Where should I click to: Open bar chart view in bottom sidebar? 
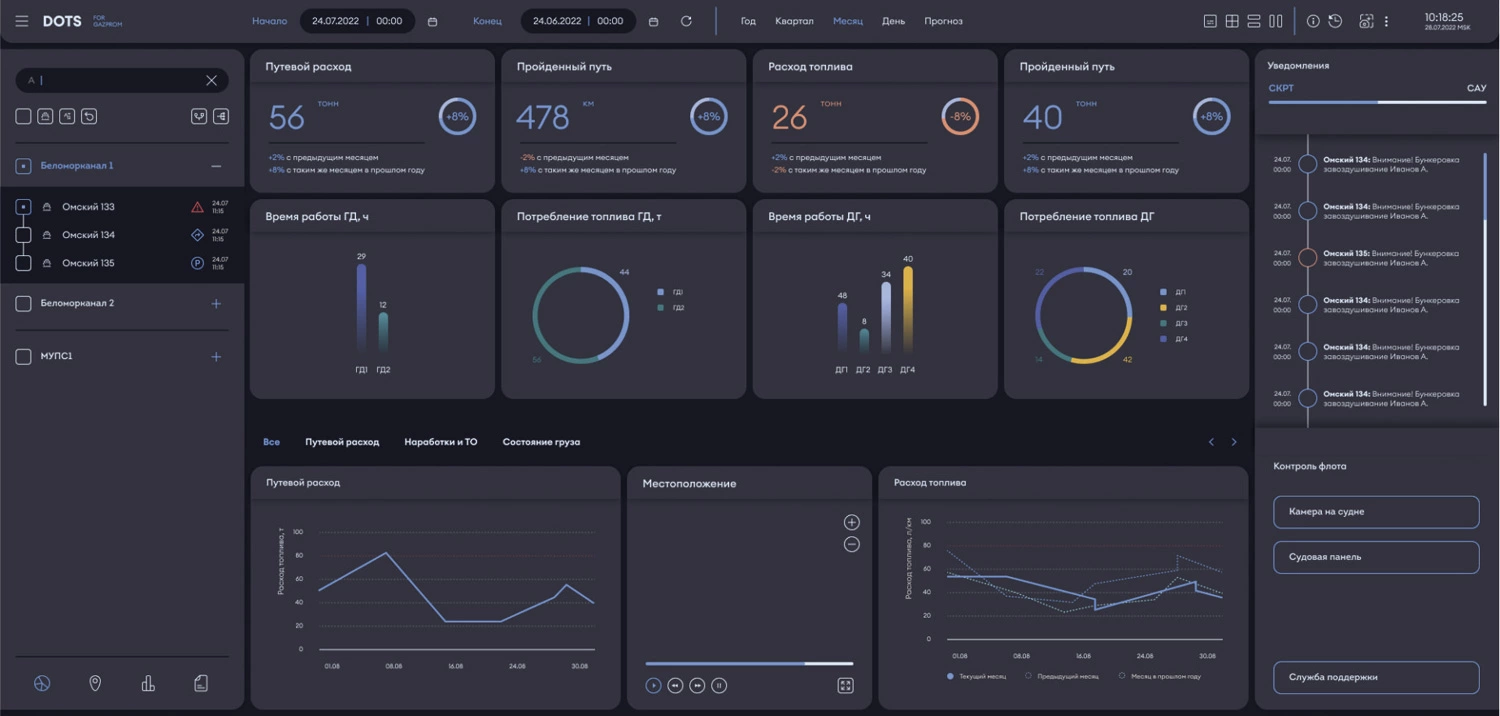(148, 683)
